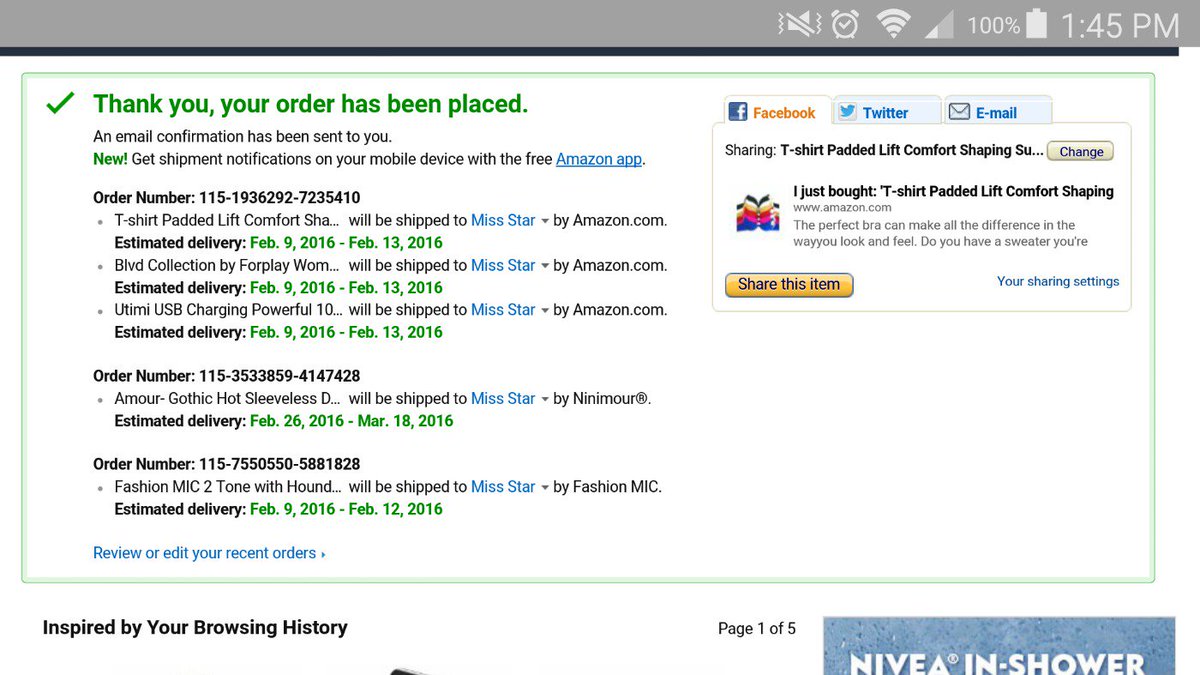Tap the Wi-Fi icon in status bar

click(x=893, y=24)
